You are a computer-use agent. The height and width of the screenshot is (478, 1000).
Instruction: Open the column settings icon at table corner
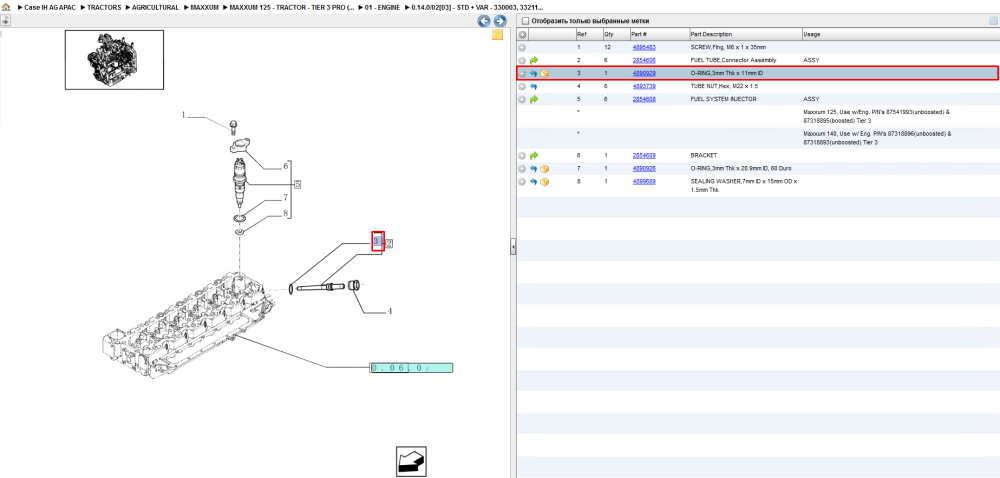993,21
